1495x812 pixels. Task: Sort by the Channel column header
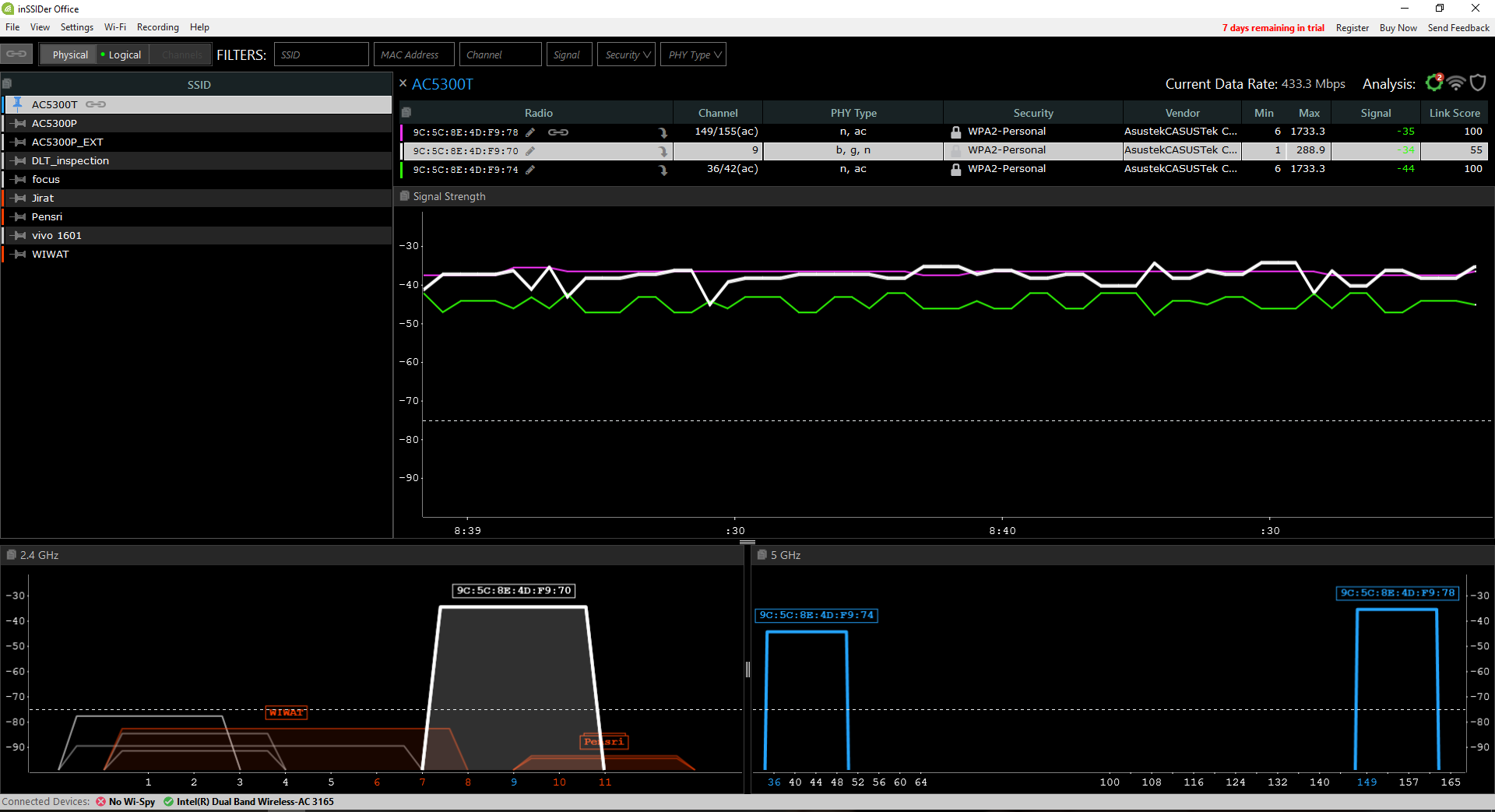pyautogui.click(x=718, y=113)
